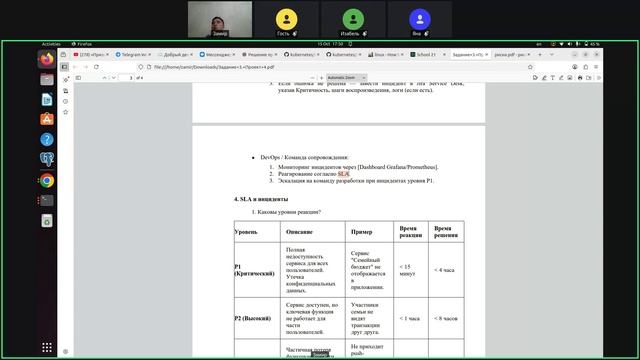
Task: Open Ubuntu Software store in the dock
Action: (x=47, y=119)
